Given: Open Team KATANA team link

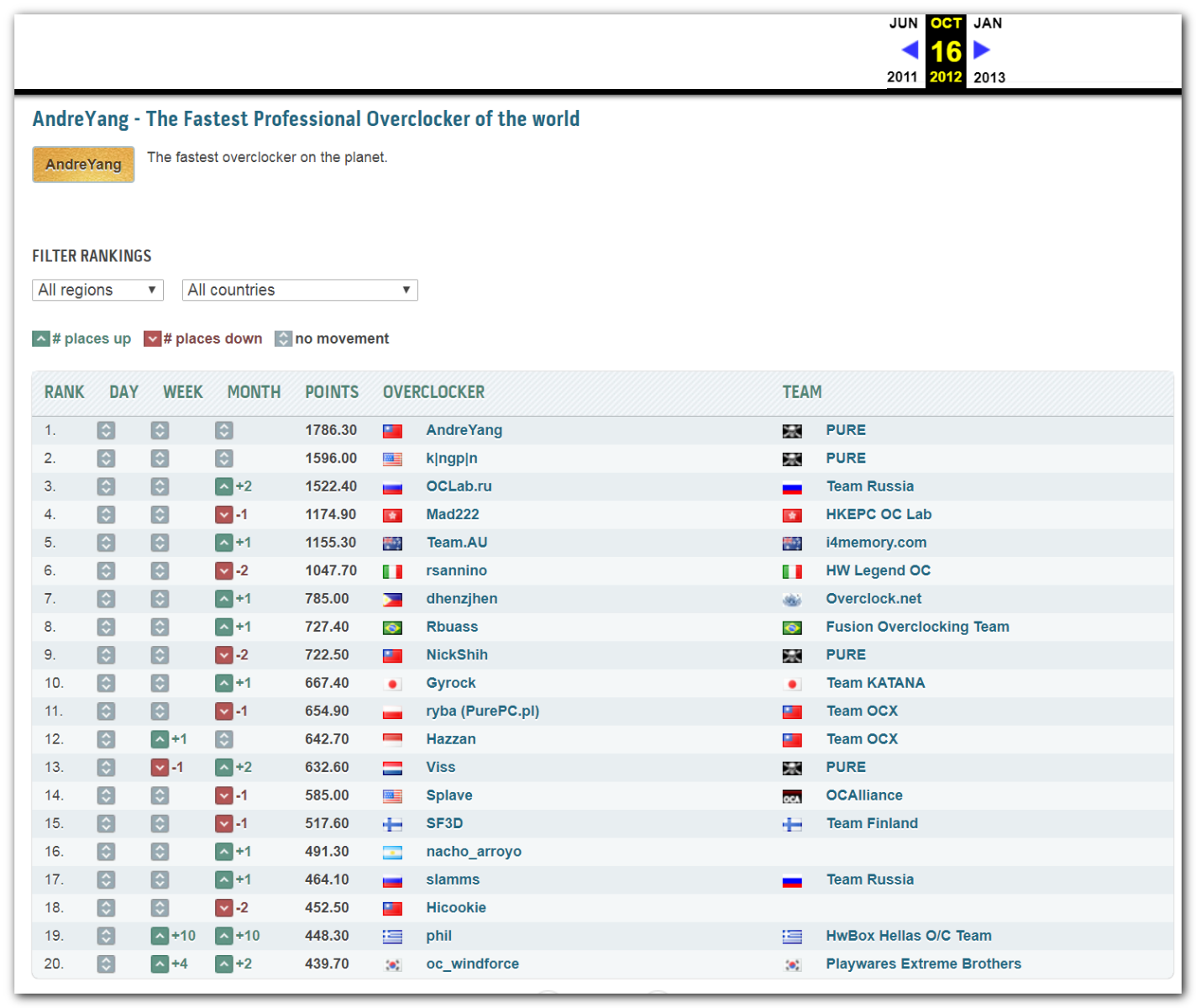Looking at the screenshot, I should [876, 683].
